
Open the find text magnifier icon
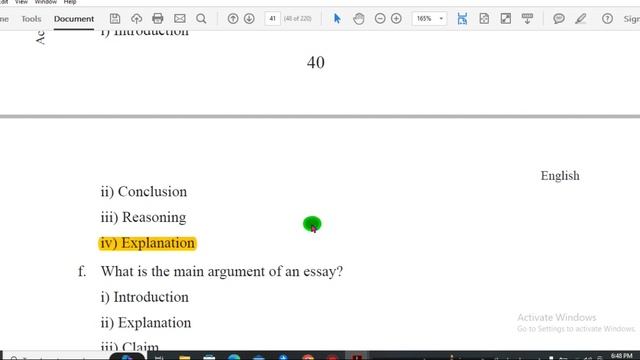click(x=201, y=18)
